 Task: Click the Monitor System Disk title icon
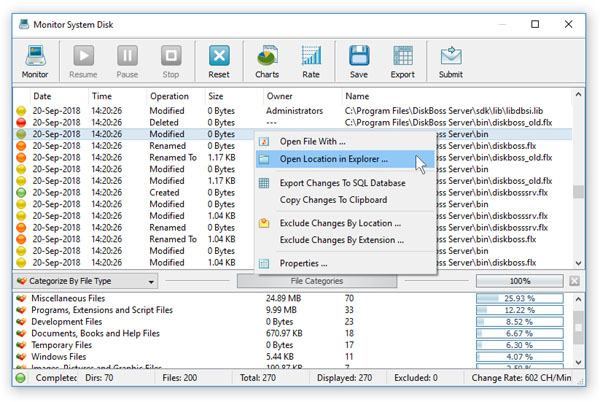[24, 24]
